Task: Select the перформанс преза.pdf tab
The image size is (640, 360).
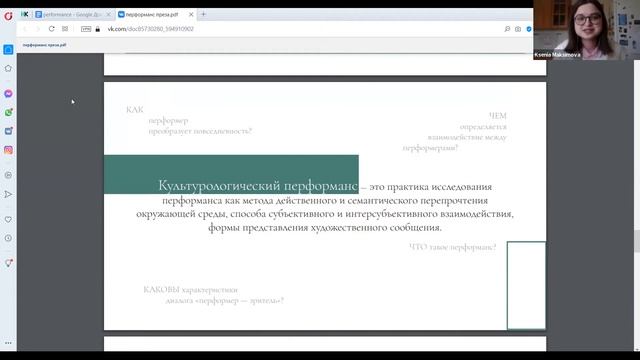Action: click(152, 14)
